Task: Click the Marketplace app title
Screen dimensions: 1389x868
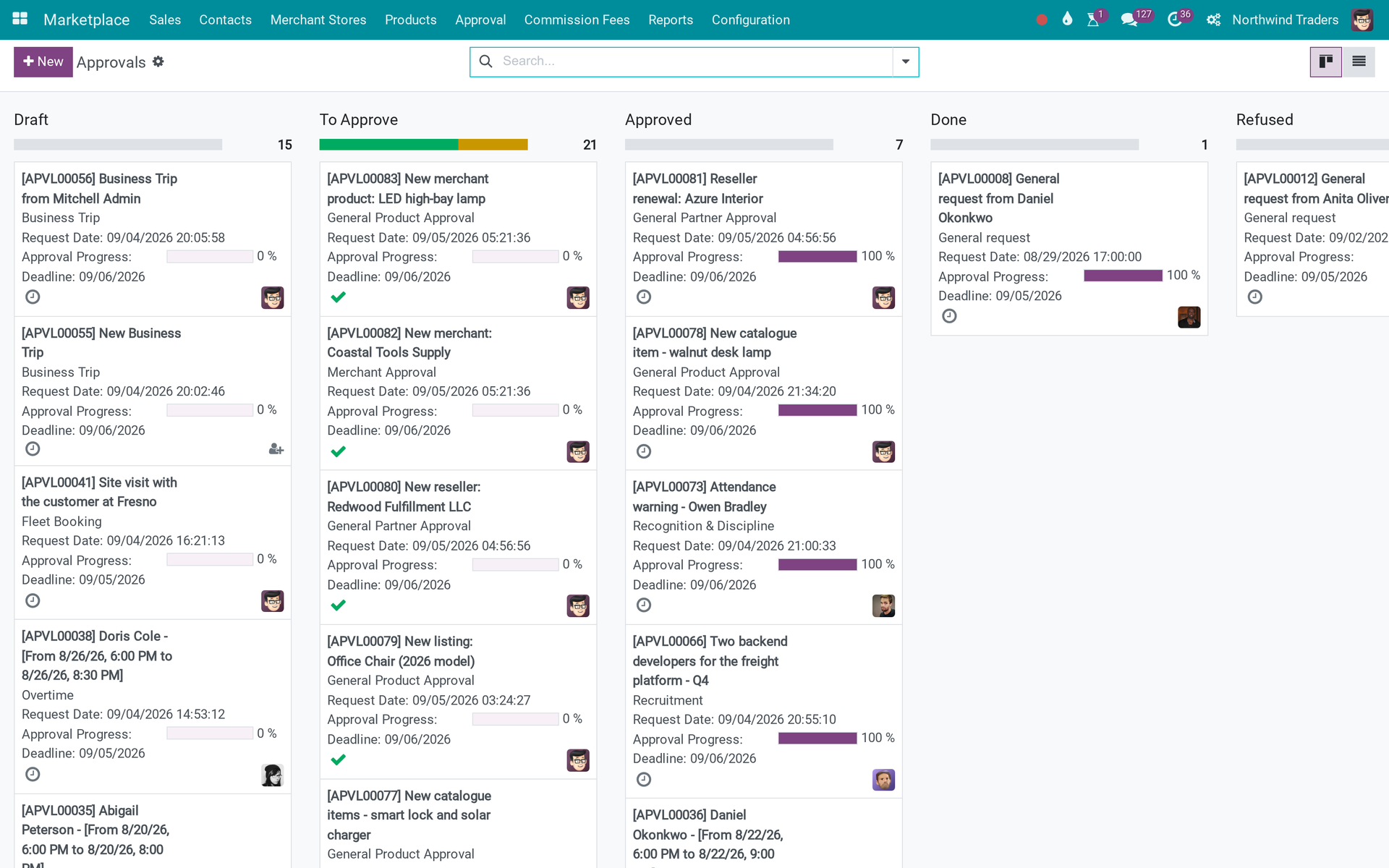Action: point(87,20)
